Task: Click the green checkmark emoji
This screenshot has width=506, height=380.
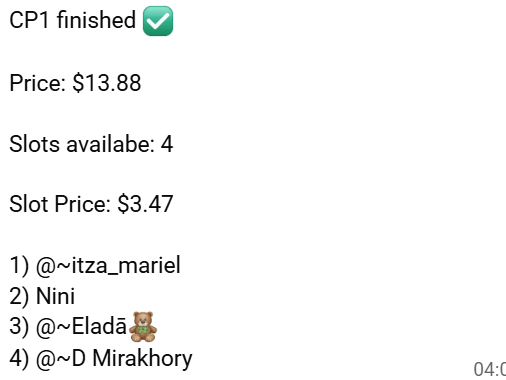Action: coord(158,21)
